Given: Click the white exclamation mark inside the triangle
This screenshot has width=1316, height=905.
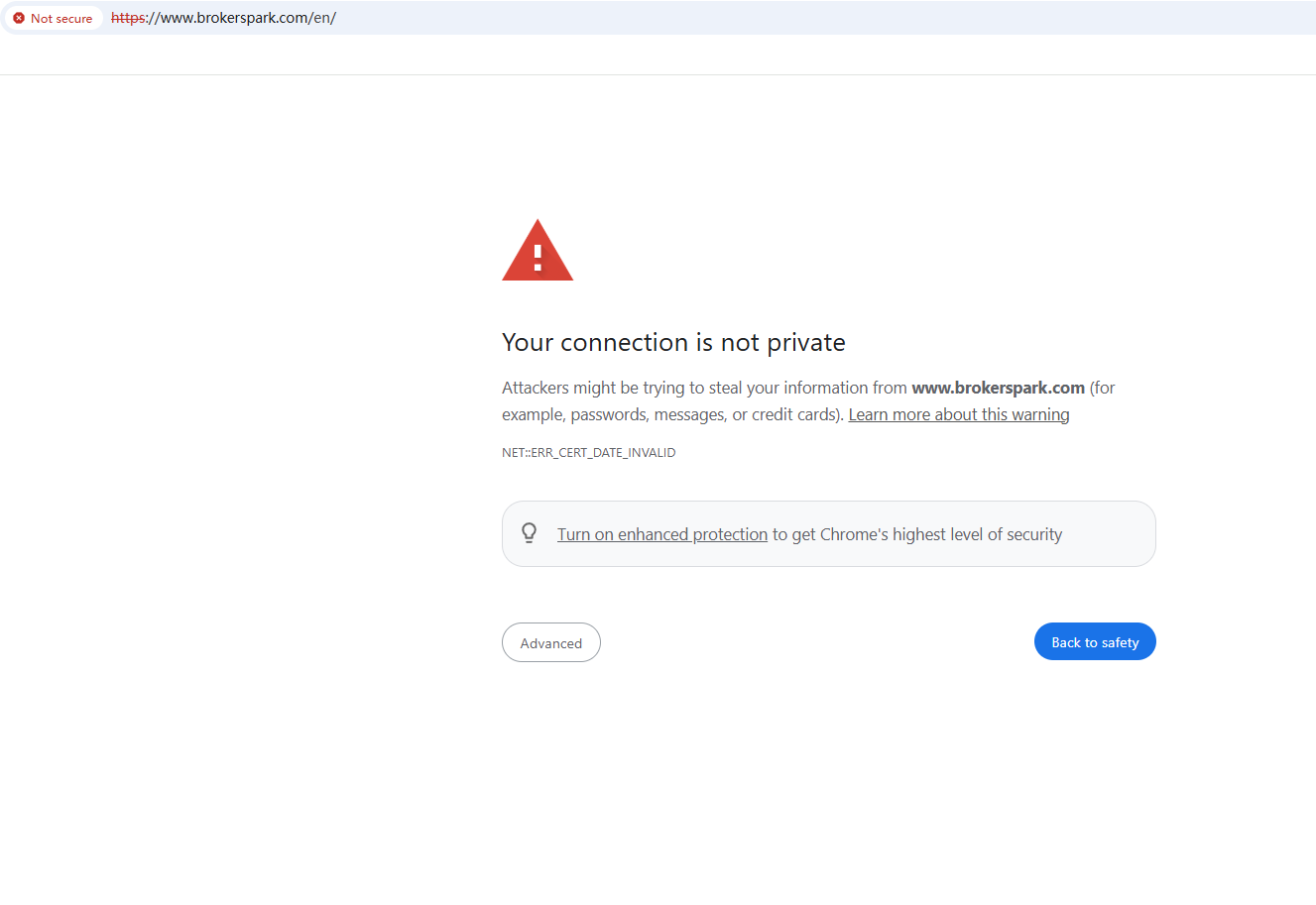Looking at the screenshot, I should click(538, 258).
